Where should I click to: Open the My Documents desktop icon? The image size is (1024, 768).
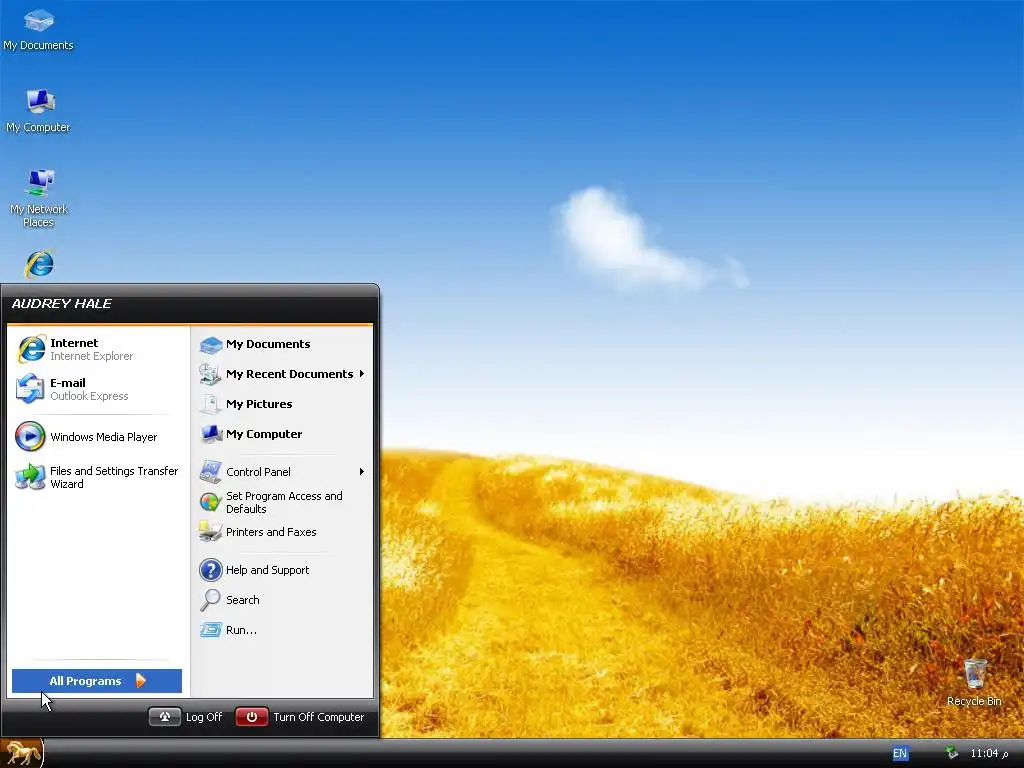pyautogui.click(x=39, y=29)
